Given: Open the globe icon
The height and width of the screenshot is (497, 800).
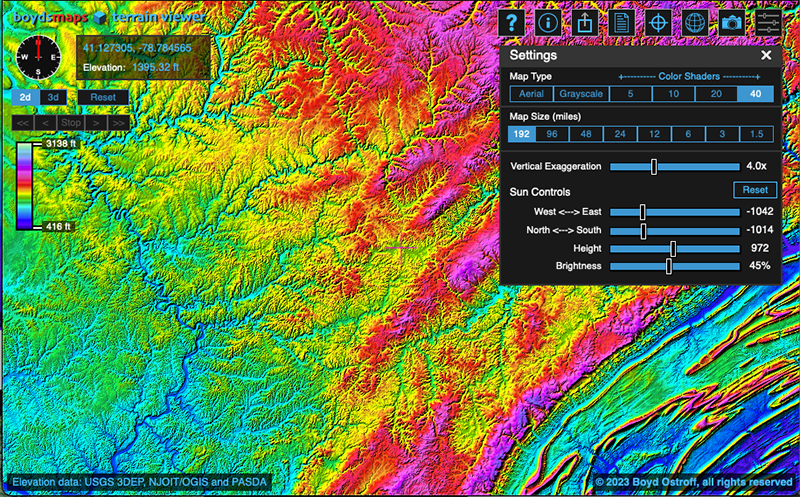Looking at the screenshot, I should pos(695,23).
